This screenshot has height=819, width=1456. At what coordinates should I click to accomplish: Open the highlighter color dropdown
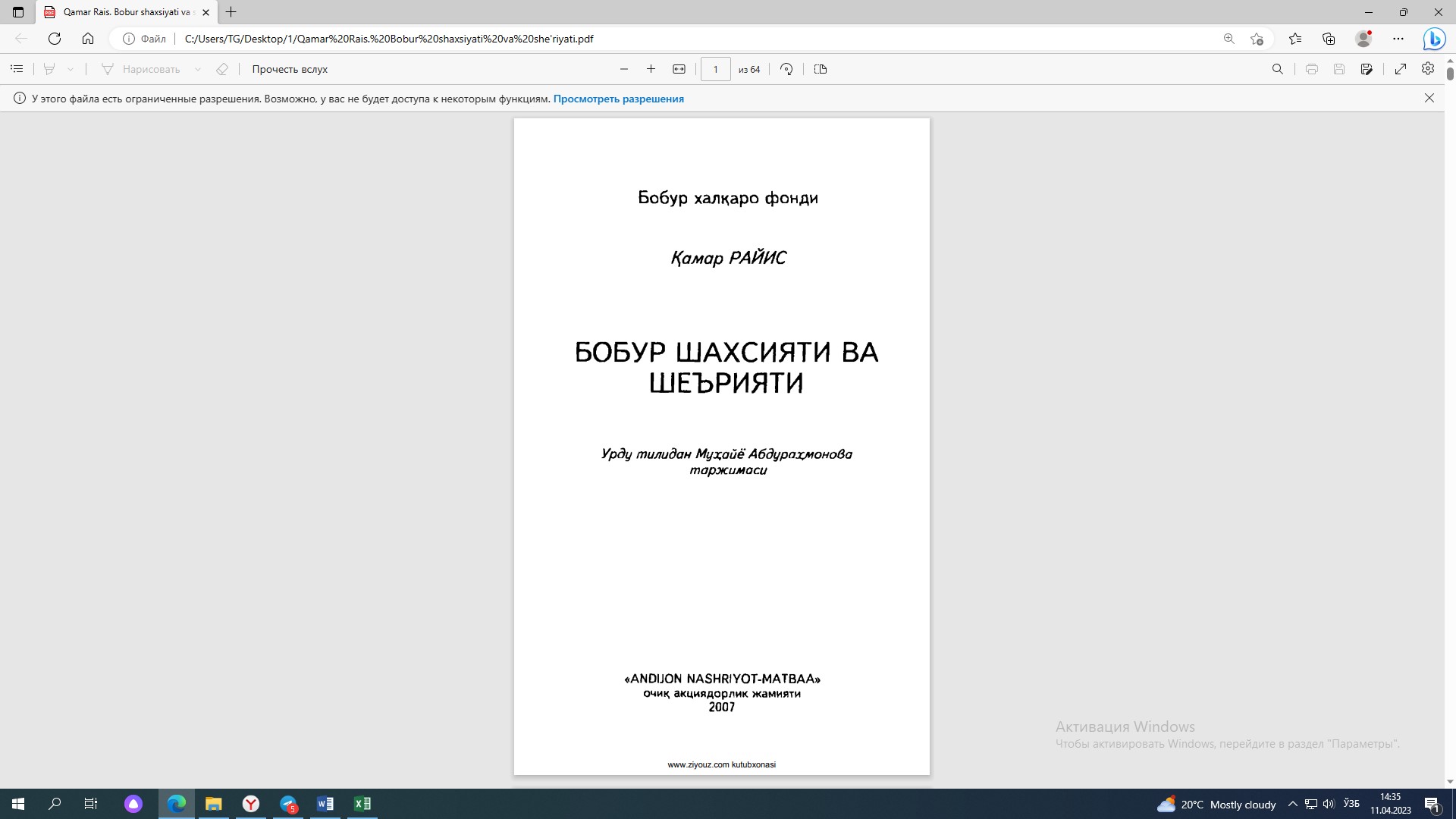(71, 69)
